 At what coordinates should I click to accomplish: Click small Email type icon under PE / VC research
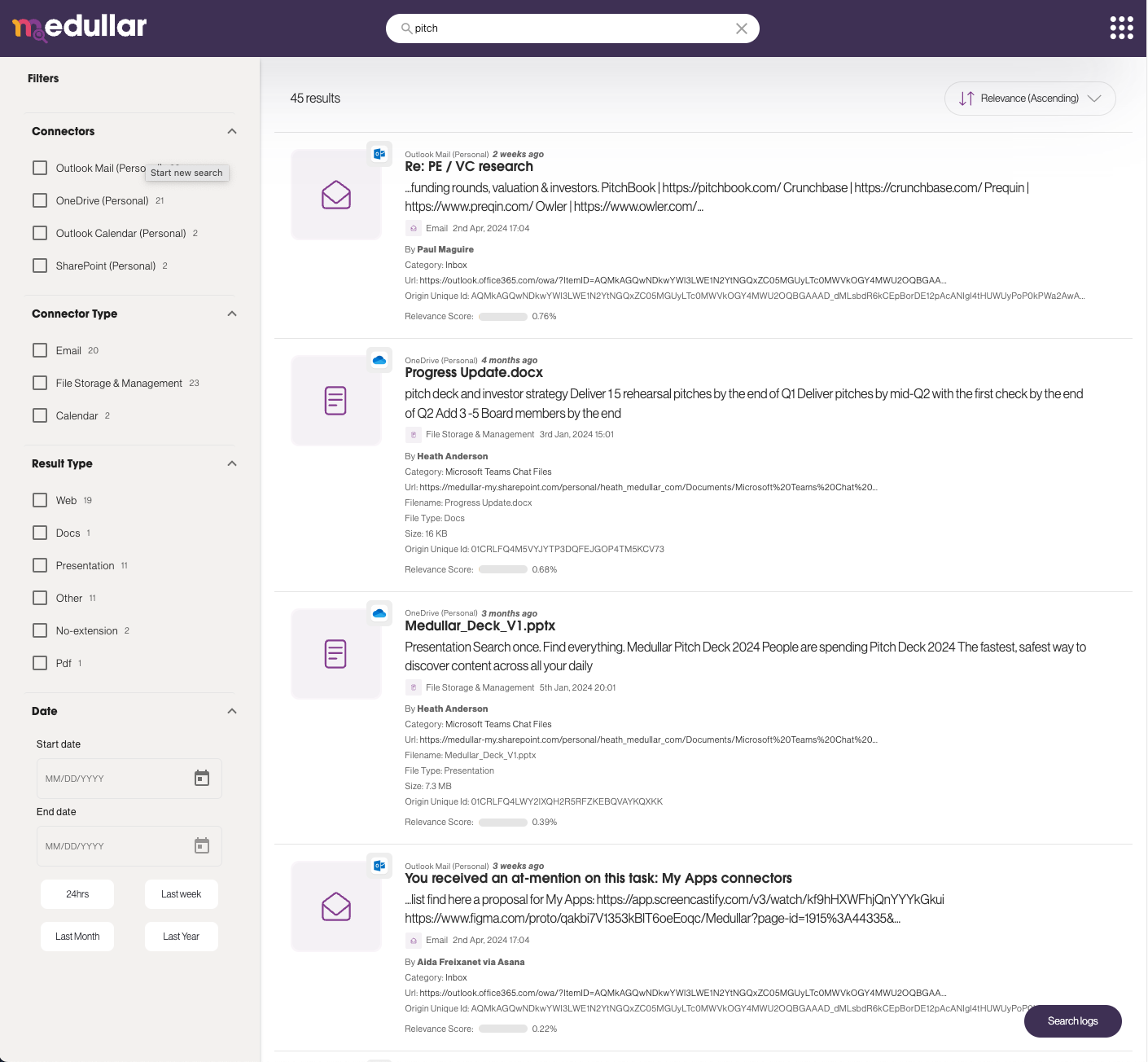click(x=414, y=229)
